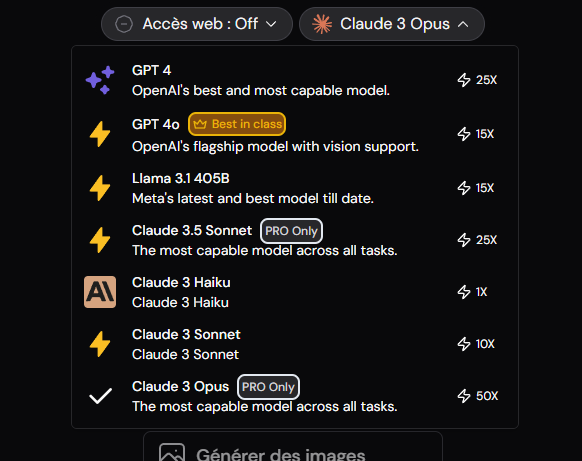582x461 pixels.
Task: Click the 1X credit cost for Claude 3 Haiku
Action: [x=472, y=292]
